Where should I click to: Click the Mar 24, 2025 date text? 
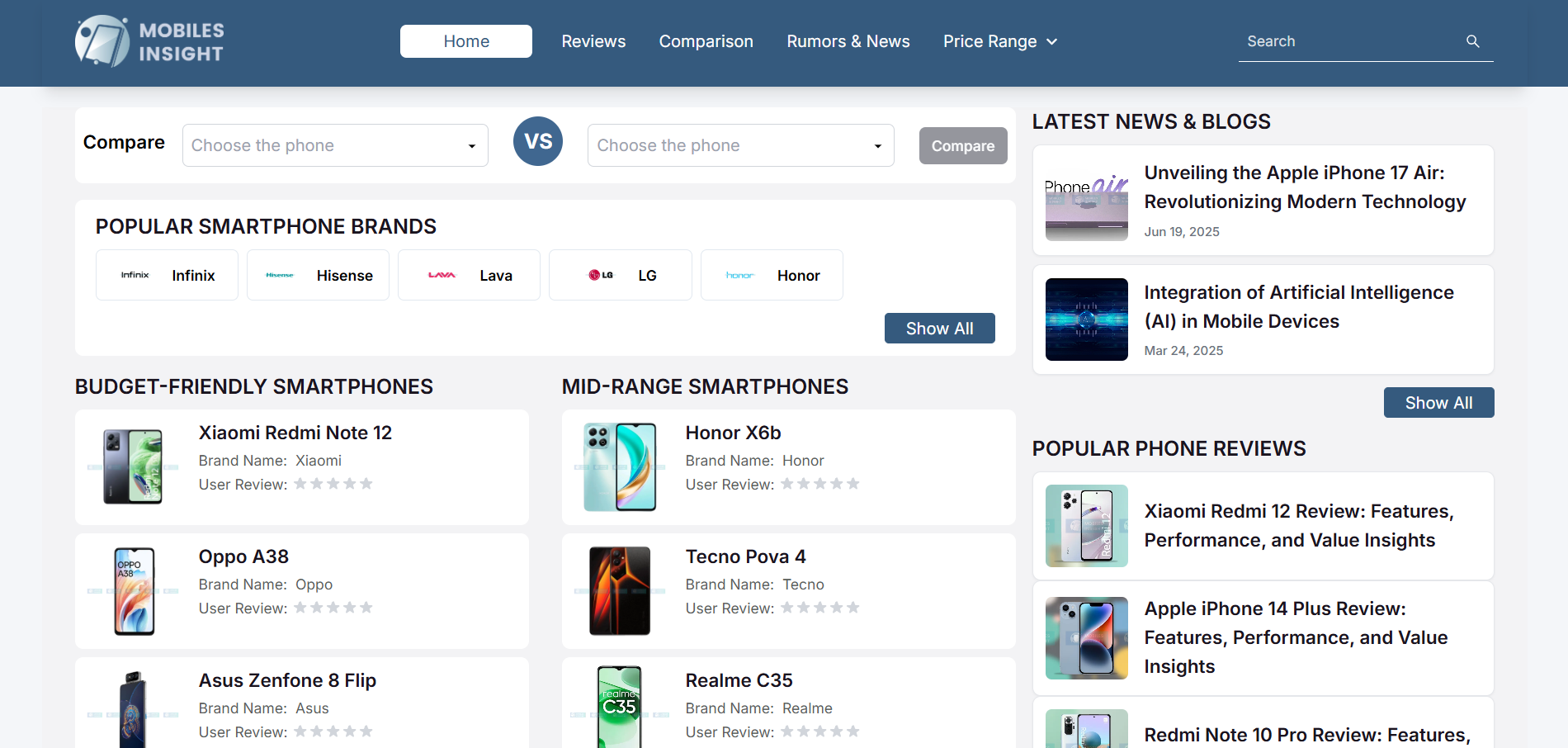[1183, 351]
